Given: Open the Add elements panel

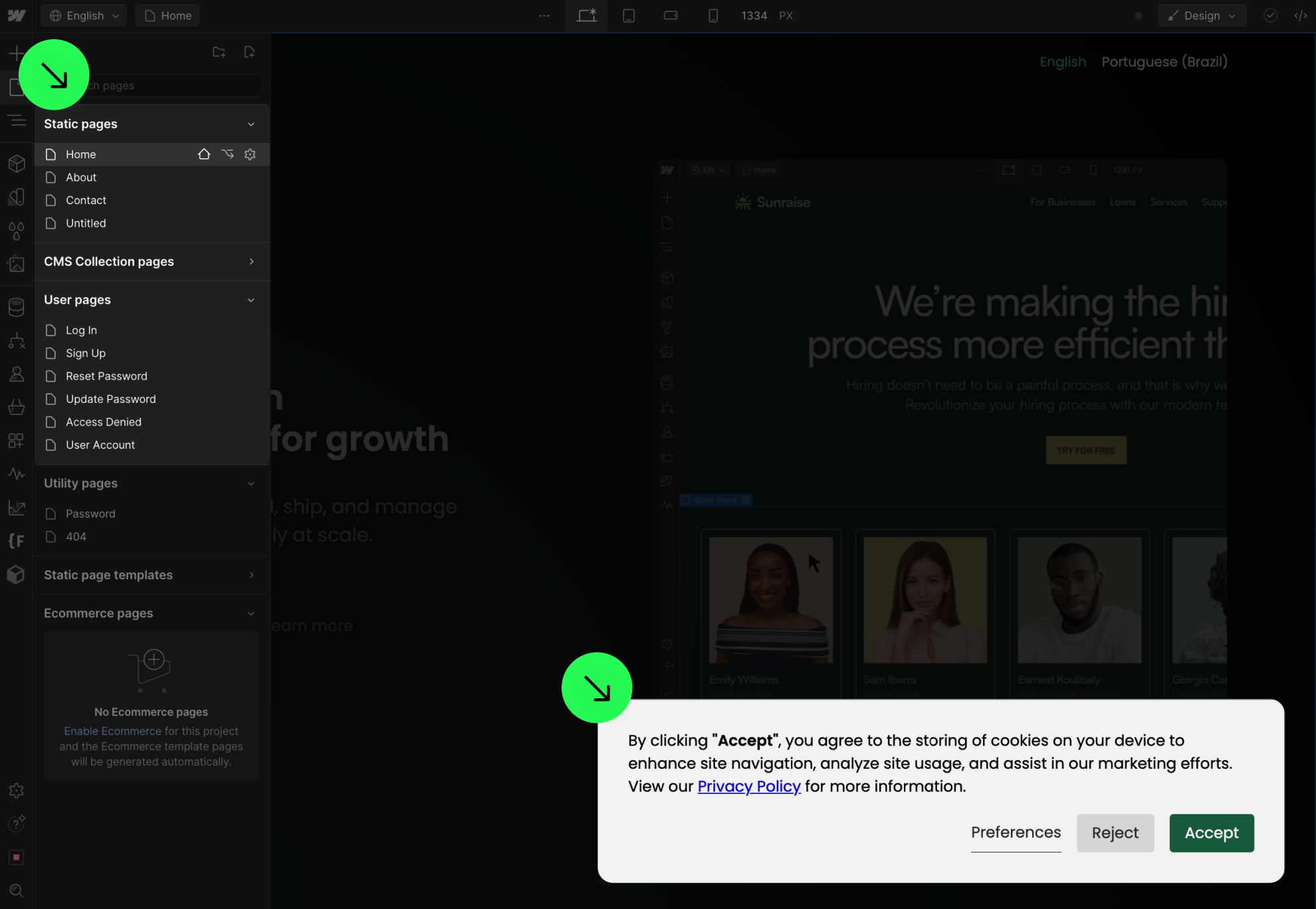Looking at the screenshot, I should pos(16,53).
